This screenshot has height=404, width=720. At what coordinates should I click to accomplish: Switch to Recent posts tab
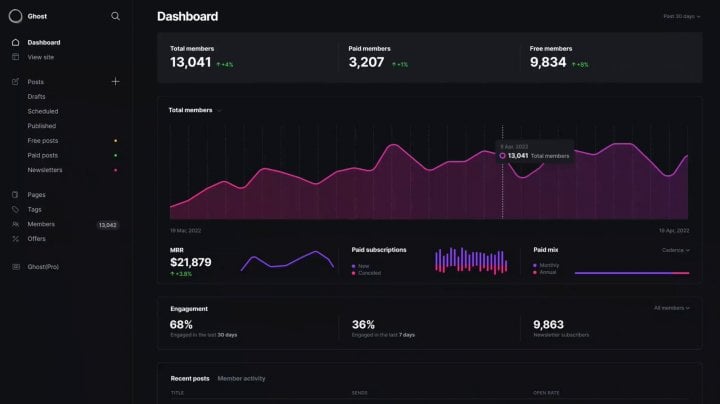click(x=190, y=378)
